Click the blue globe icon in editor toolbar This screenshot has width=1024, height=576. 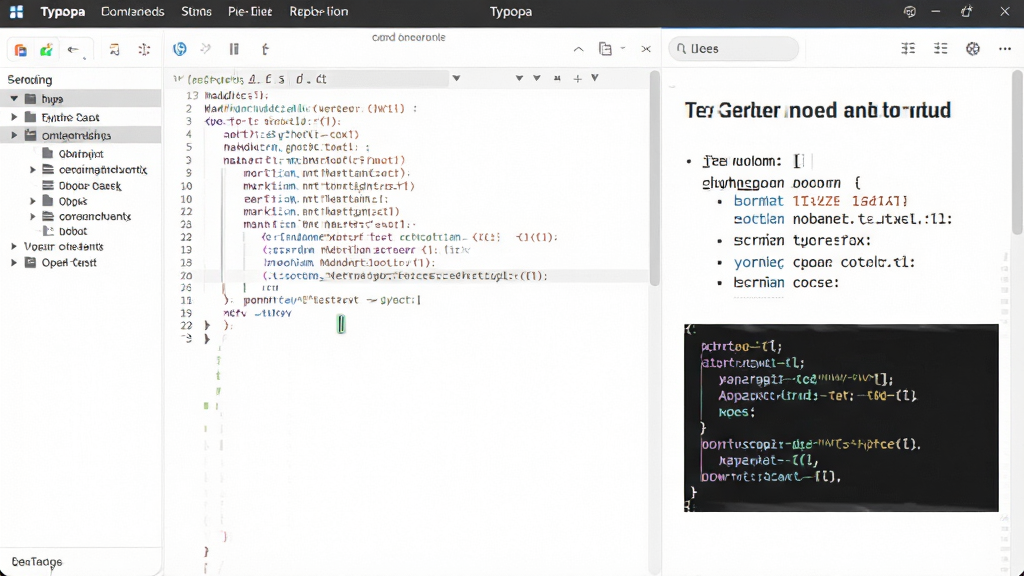click(180, 49)
